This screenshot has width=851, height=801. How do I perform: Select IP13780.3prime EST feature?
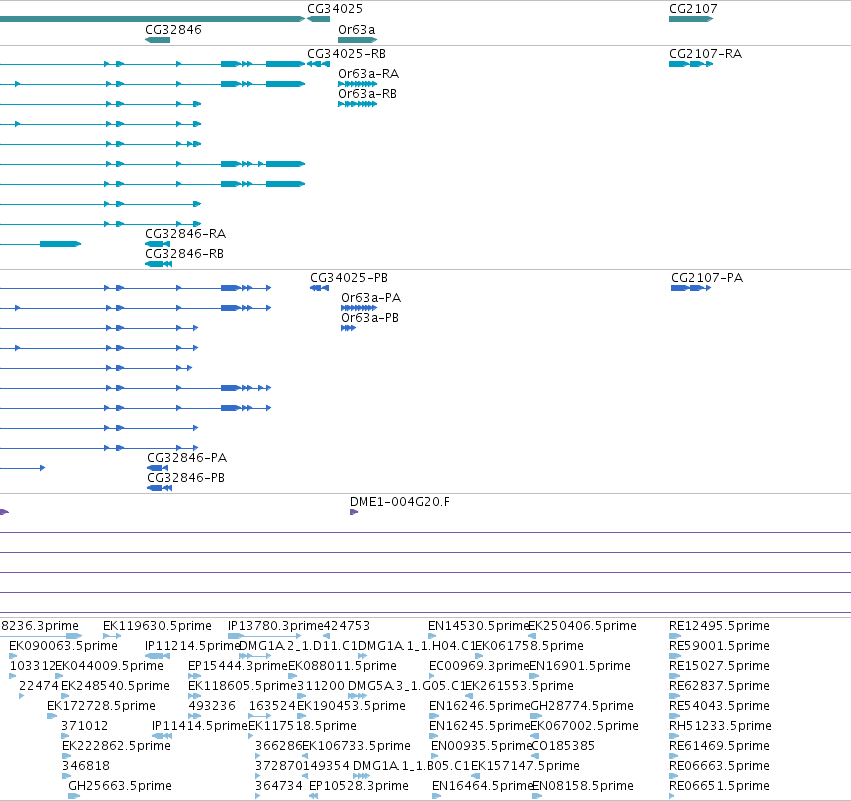(x=264, y=636)
